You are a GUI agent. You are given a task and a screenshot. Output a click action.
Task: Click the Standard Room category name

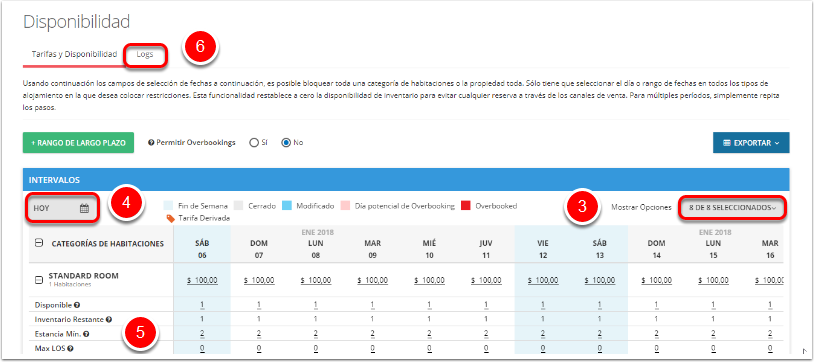tap(84, 276)
